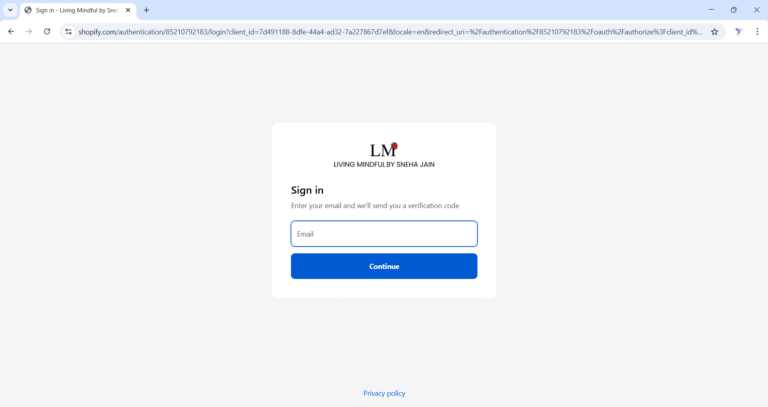
Task: Open a new tab with plus icon
Action: pyautogui.click(x=146, y=10)
